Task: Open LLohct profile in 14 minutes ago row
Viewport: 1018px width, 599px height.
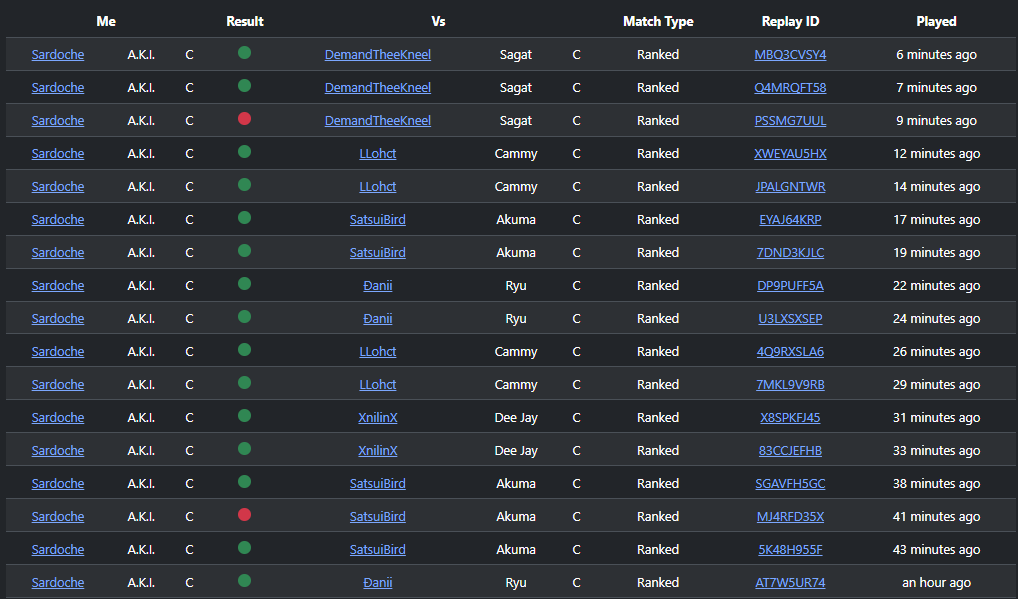Action: (x=378, y=187)
